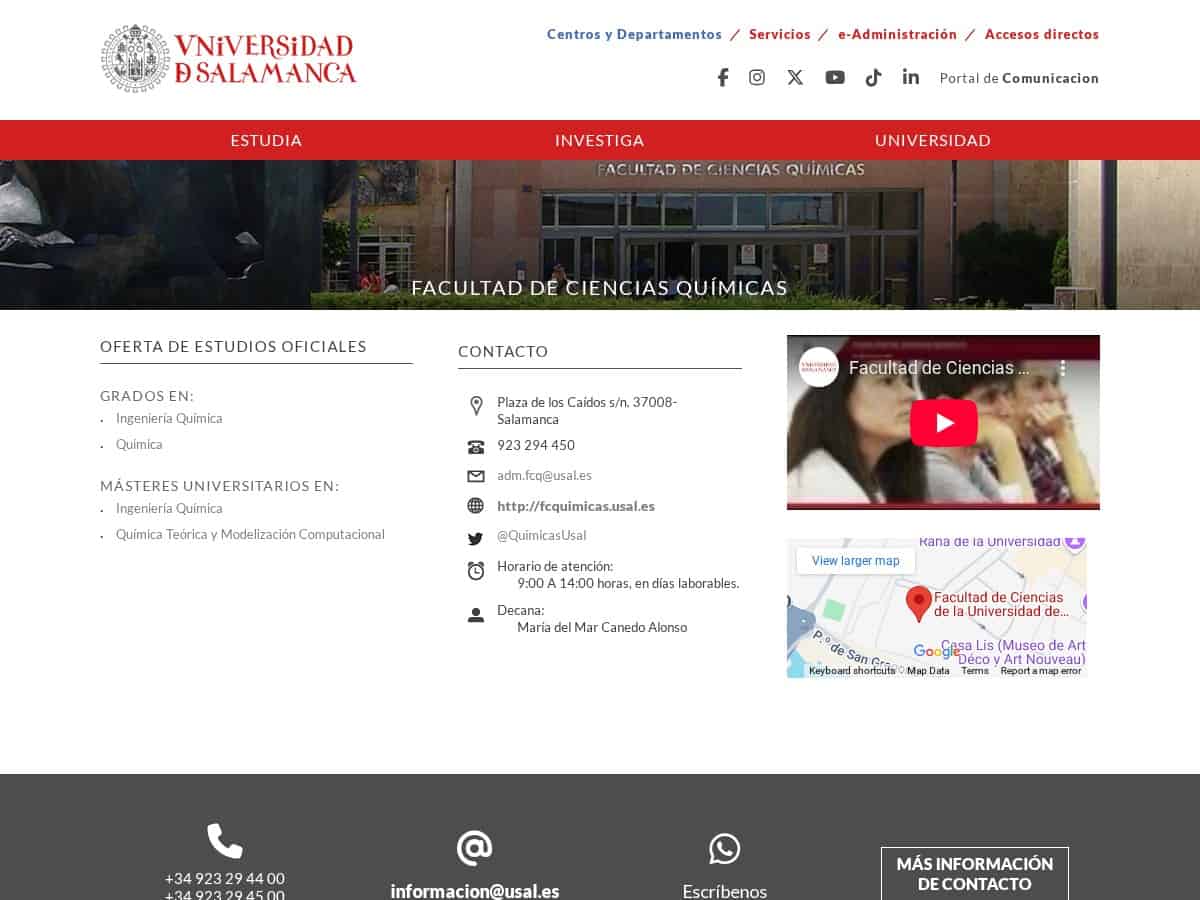Open Accesos directos top link
This screenshot has width=1200, height=900.
(x=1042, y=34)
